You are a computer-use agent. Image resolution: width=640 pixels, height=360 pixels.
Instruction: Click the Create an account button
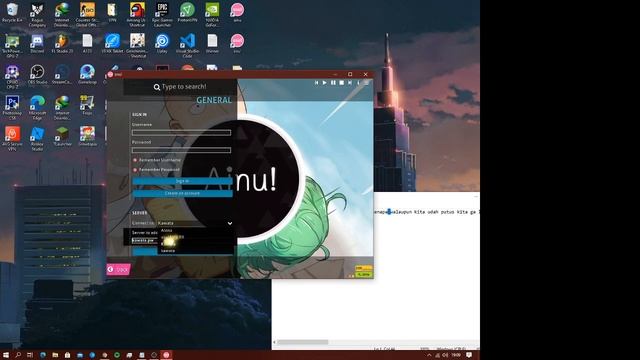[x=182, y=193]
